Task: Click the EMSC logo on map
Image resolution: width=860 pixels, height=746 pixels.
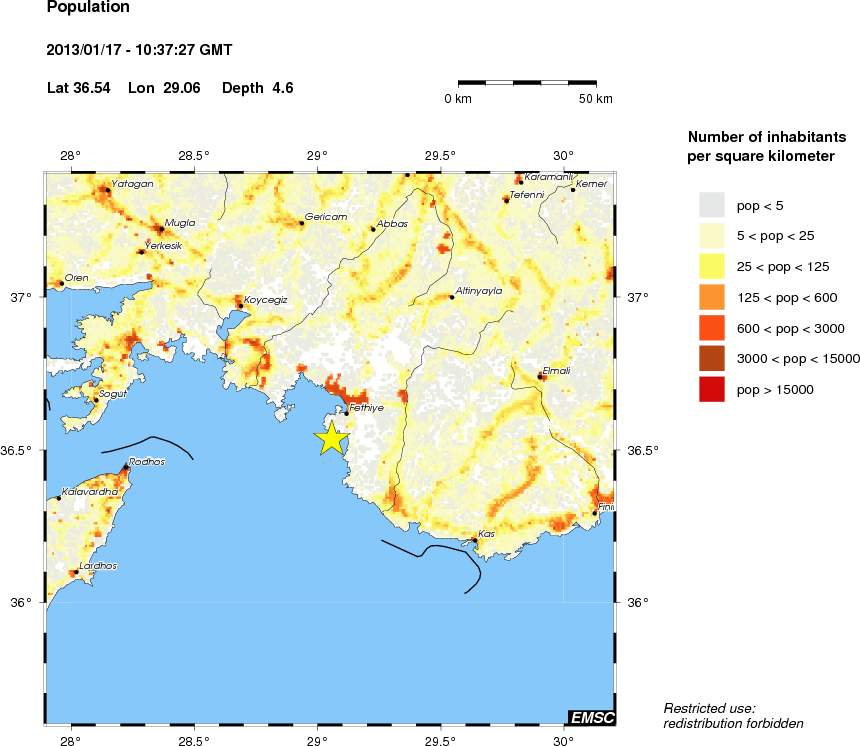Action: pos(591,716)
